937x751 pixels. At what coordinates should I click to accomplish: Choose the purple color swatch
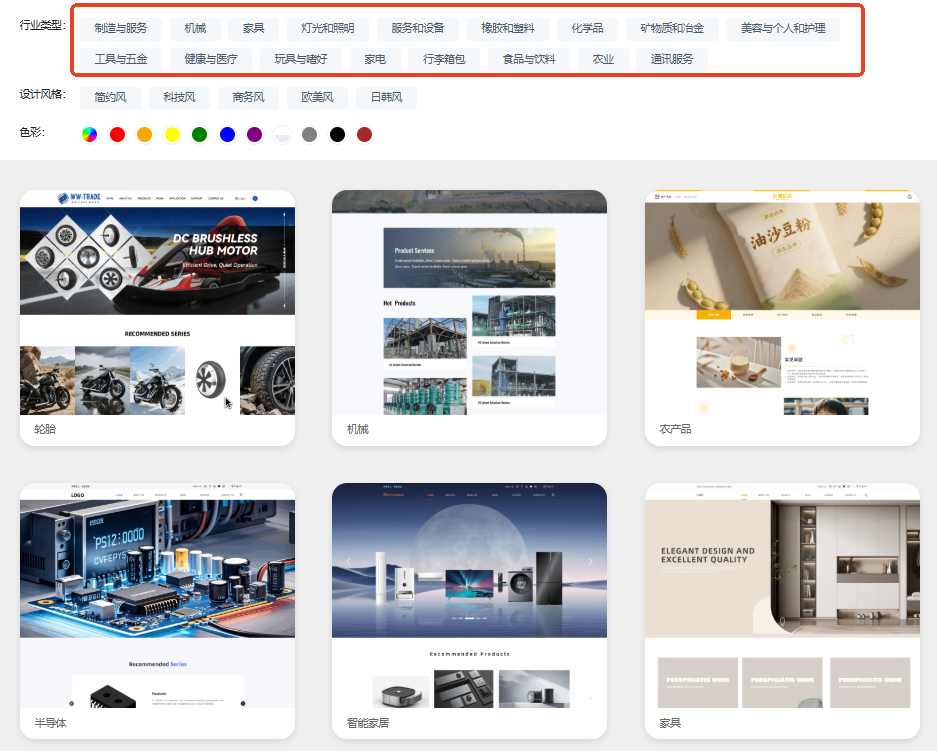click(x=254, y=134)
